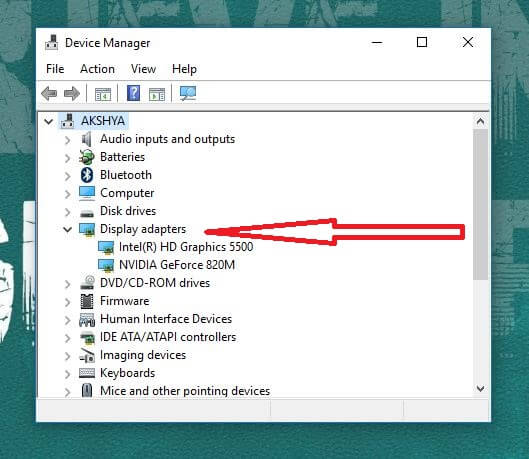
Task: Open the Action menu
Action: pyautogui.click(x=97, y=69)
